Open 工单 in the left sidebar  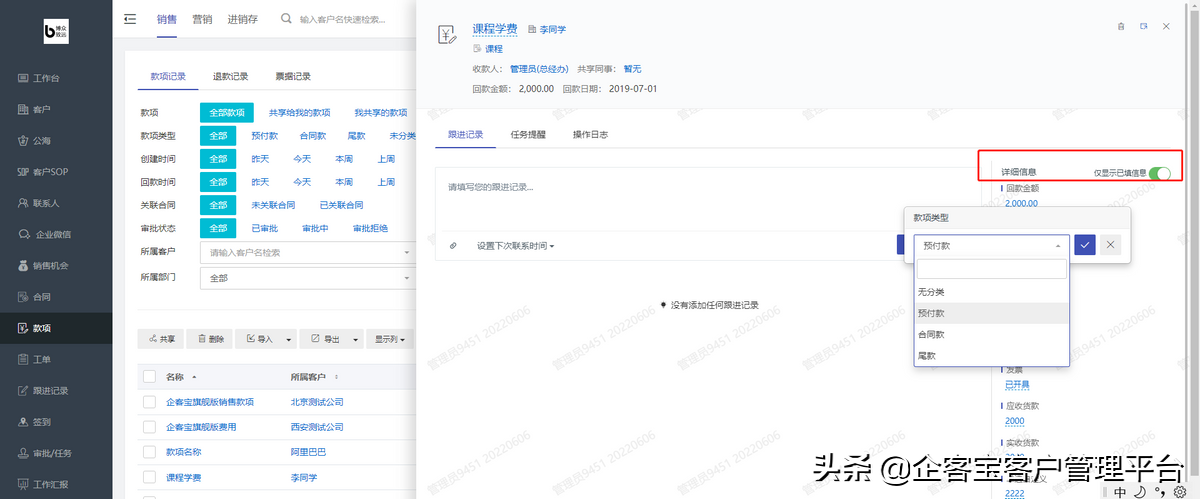tap(56, 359)
